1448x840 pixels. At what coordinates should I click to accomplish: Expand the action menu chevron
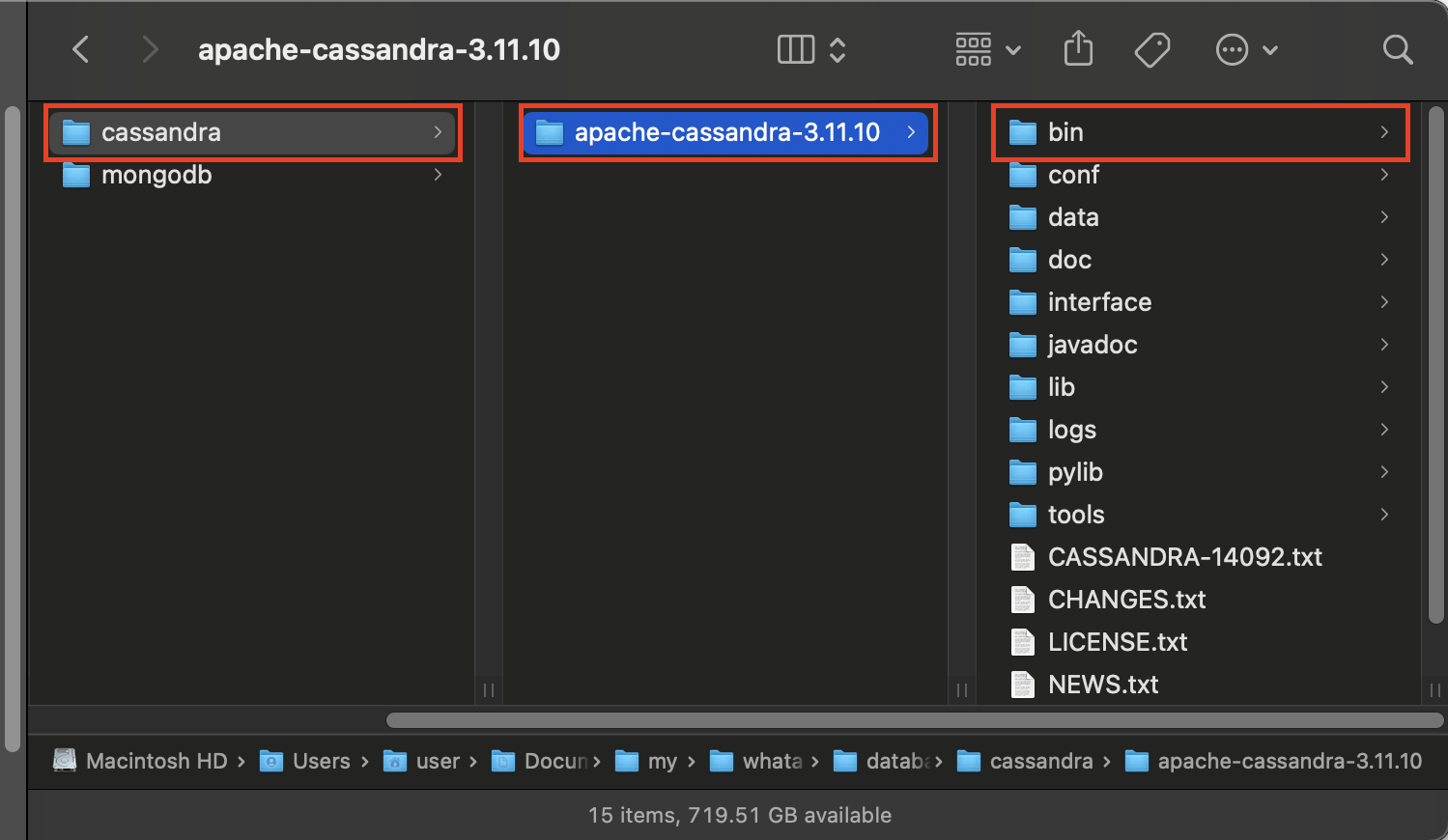click(x=1270, y=50)
